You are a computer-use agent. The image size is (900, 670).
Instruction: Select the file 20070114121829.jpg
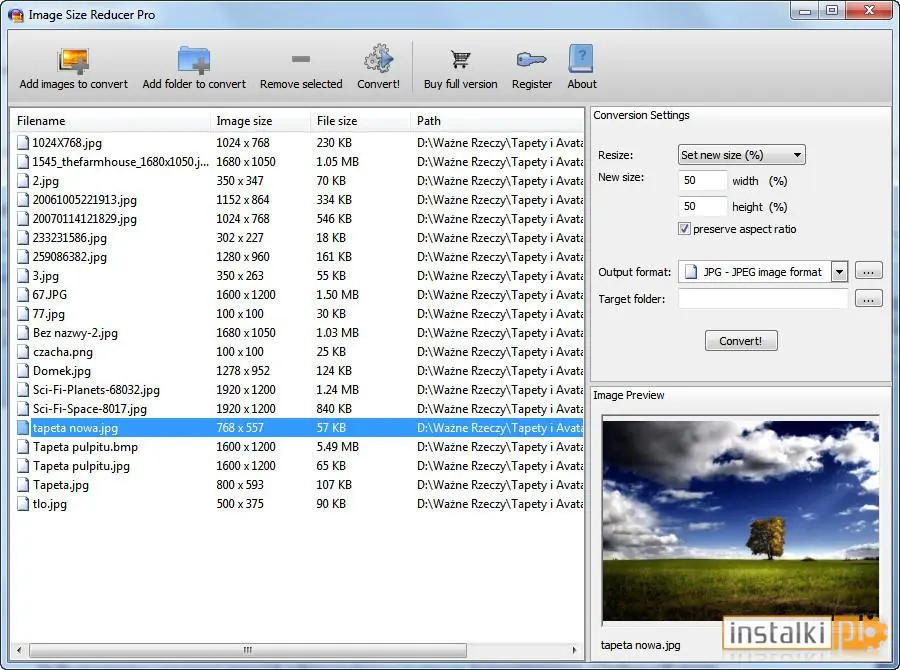84,218
